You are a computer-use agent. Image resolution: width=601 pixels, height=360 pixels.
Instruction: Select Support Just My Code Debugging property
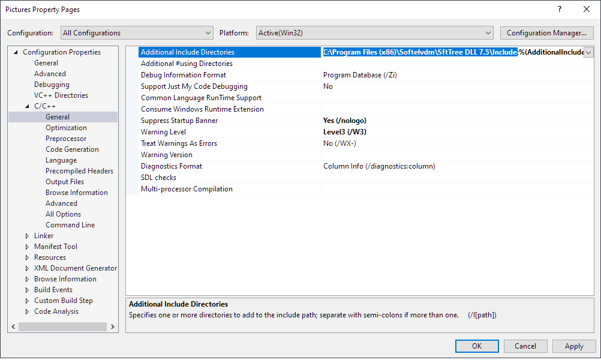point(194,86)
